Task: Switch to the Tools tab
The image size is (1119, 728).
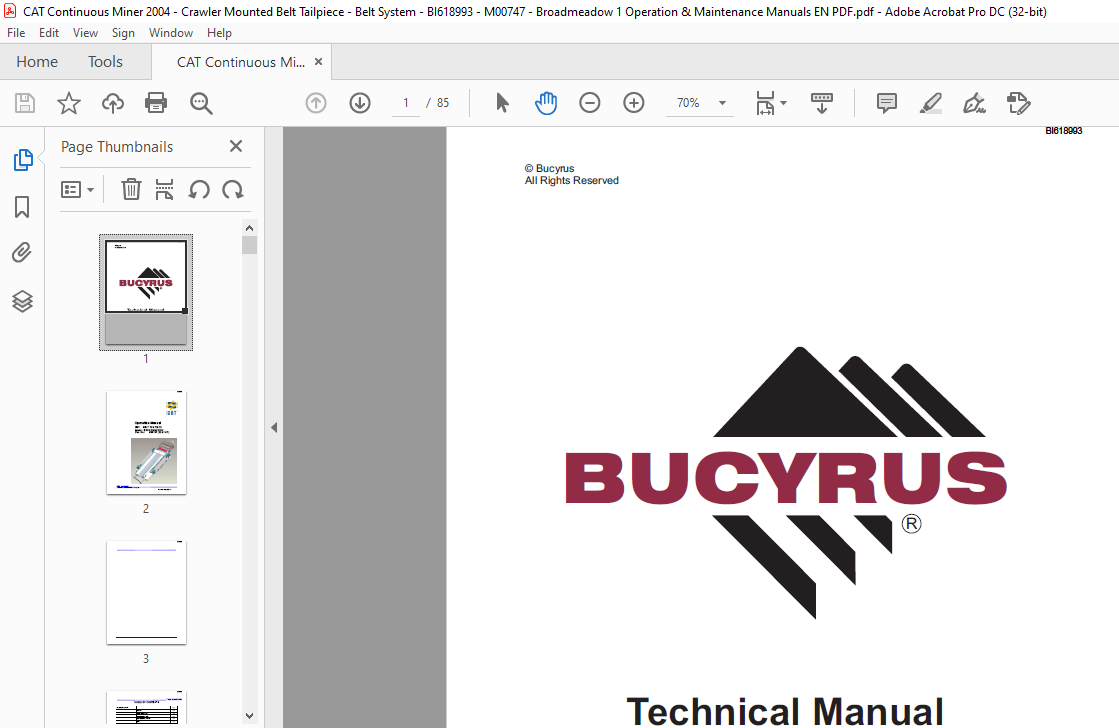Action: tap(106, 62)
